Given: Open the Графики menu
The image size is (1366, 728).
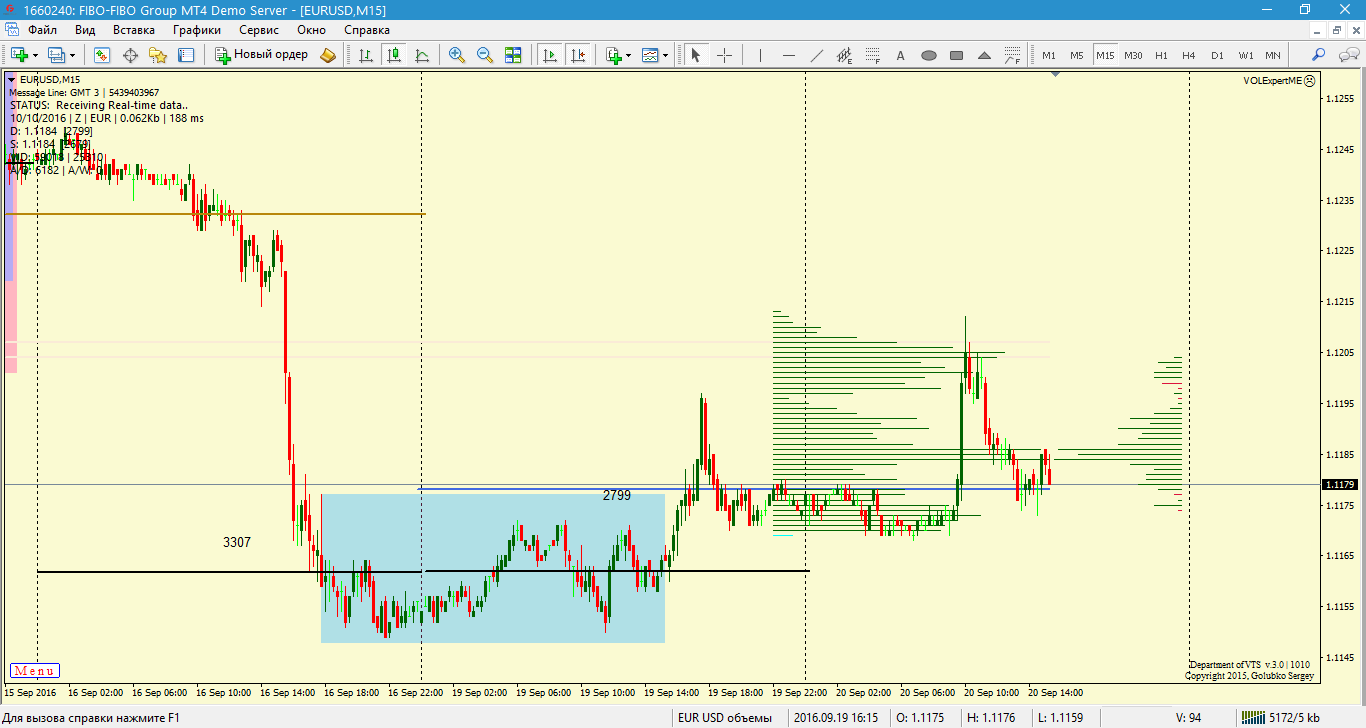Looking at the screenshot, I should click(x=197, y=30).
